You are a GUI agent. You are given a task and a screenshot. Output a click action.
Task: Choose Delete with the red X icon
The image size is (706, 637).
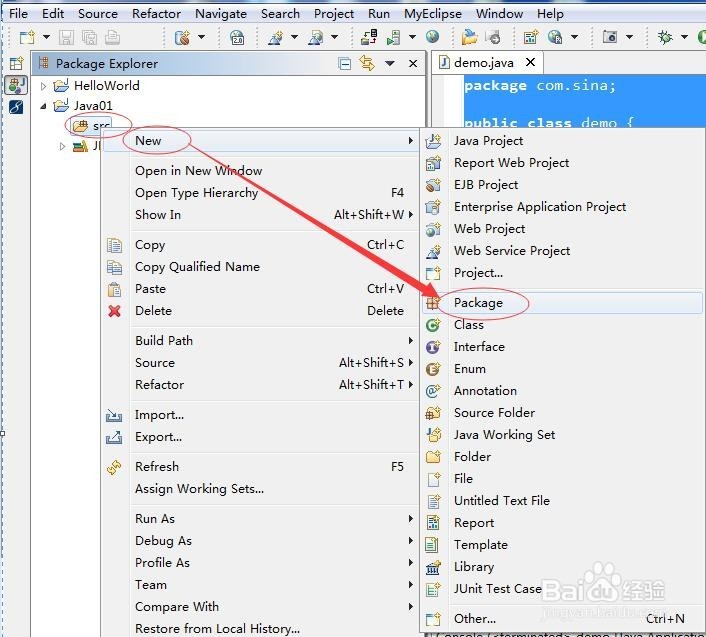(x=261, y=311)
